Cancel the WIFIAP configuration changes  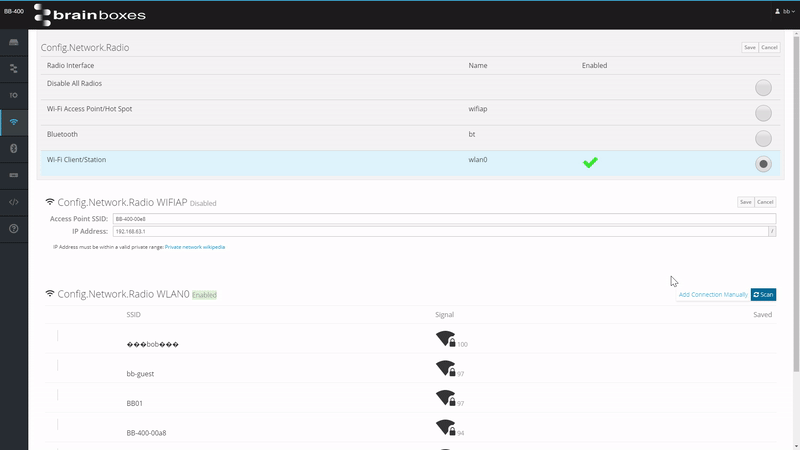pos(765,202)
